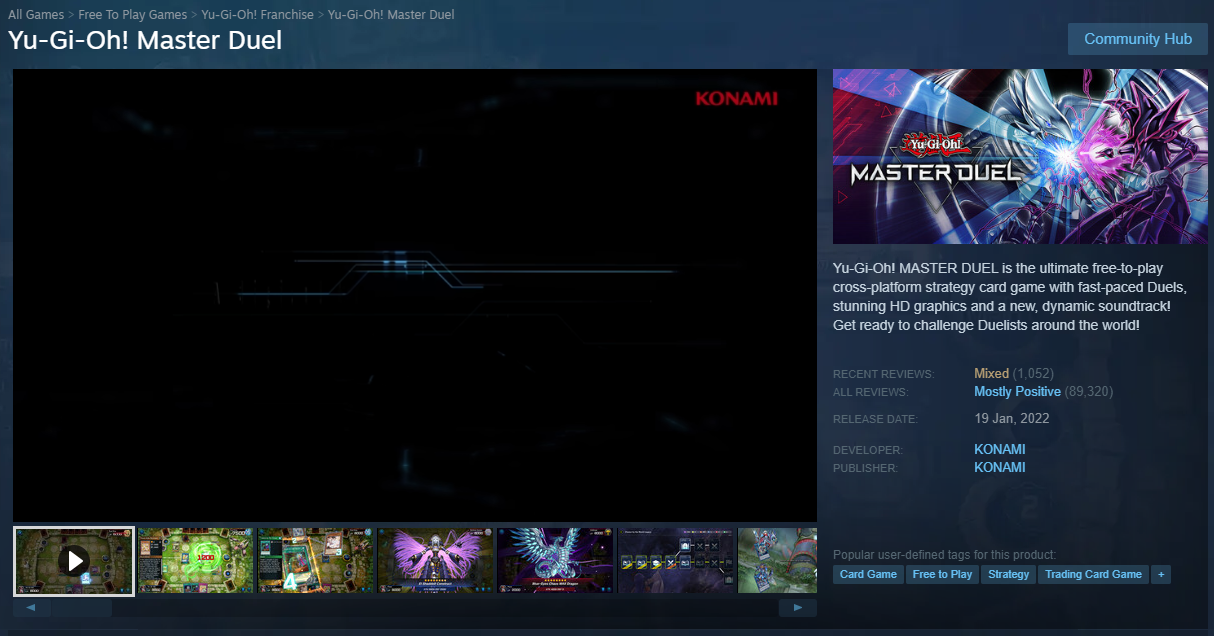
Task: Click the Master Duel header banner image
Action: point(1020,156)
